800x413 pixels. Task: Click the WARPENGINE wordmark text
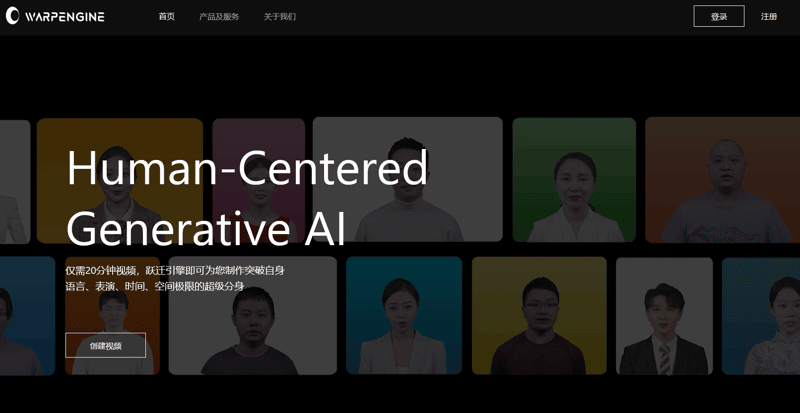(65, 17)
